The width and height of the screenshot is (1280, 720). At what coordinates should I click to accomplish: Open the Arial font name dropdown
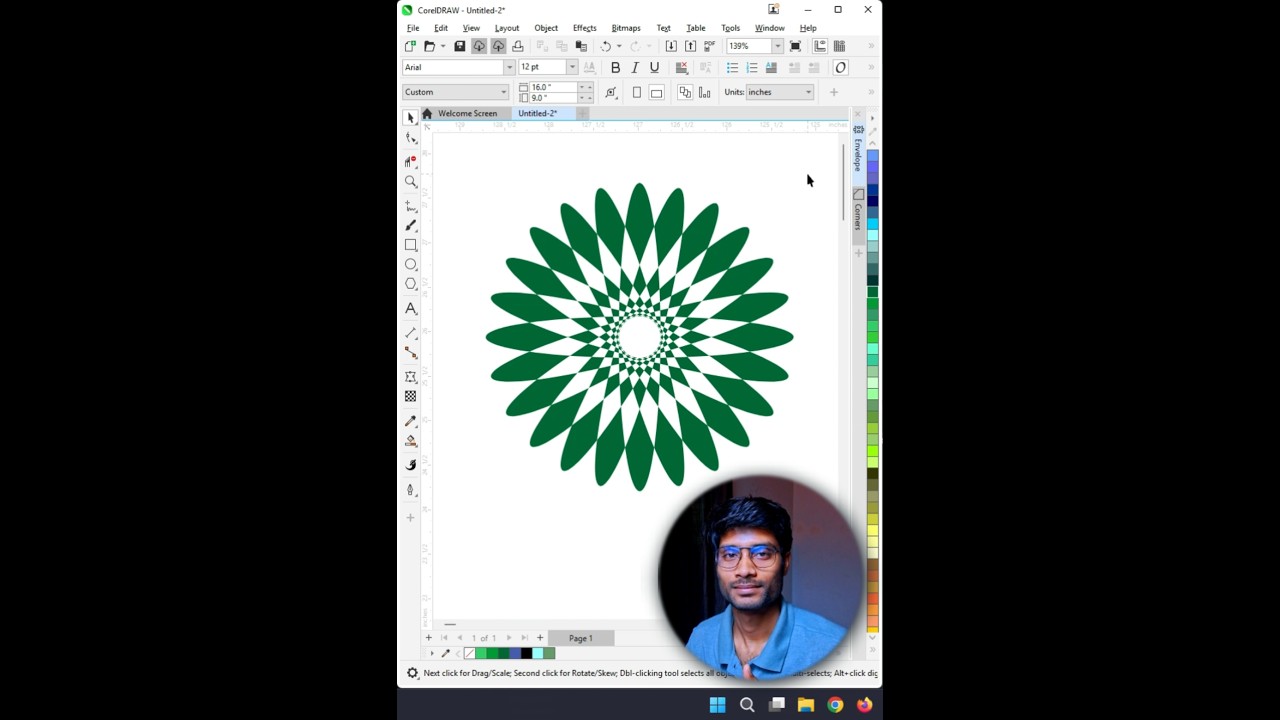point(509,68)
